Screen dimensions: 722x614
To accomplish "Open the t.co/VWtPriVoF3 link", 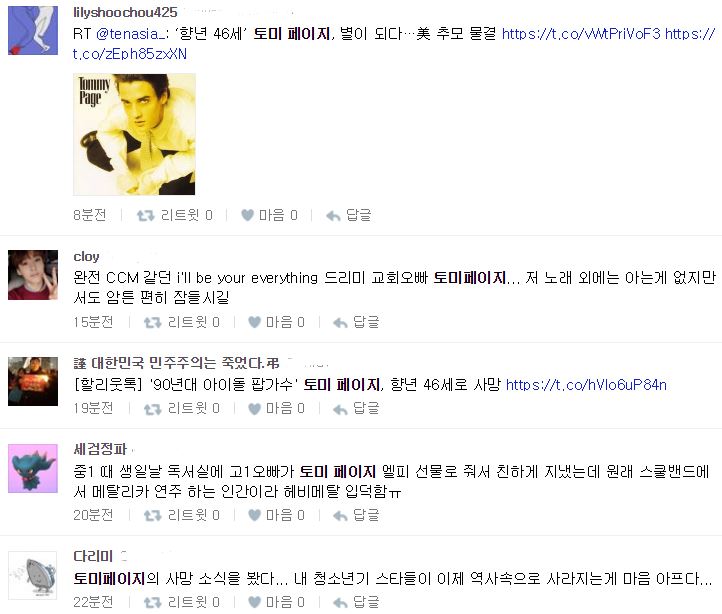I will point(581,34).
